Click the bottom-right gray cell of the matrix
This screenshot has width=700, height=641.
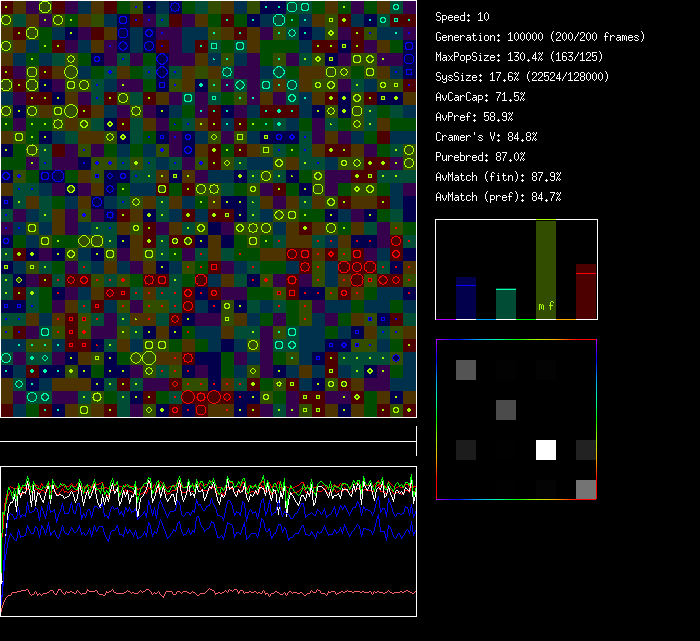(586, 489)
